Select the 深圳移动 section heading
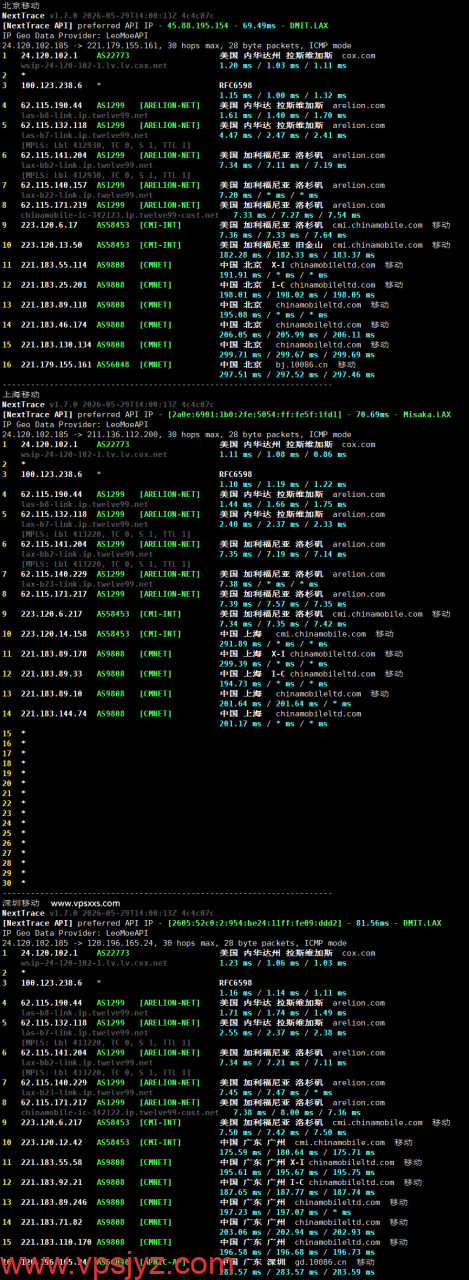Viewport: 469px width, 1280px height. 20,903
